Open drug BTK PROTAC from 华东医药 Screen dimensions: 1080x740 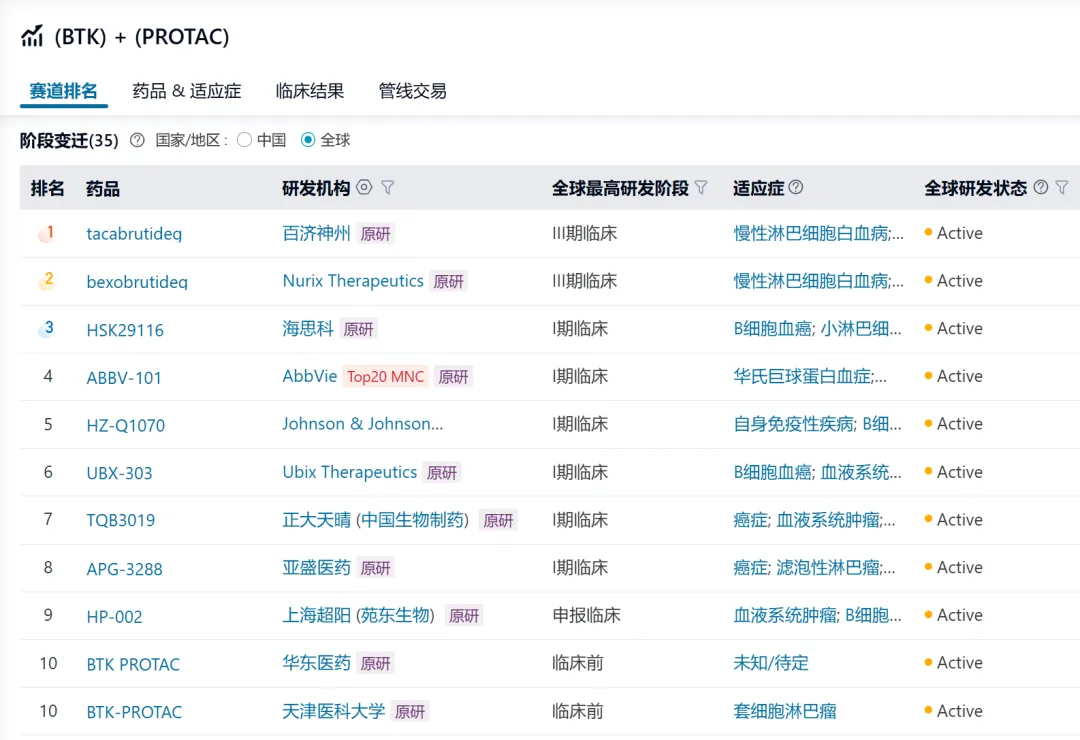click(133, 664)
